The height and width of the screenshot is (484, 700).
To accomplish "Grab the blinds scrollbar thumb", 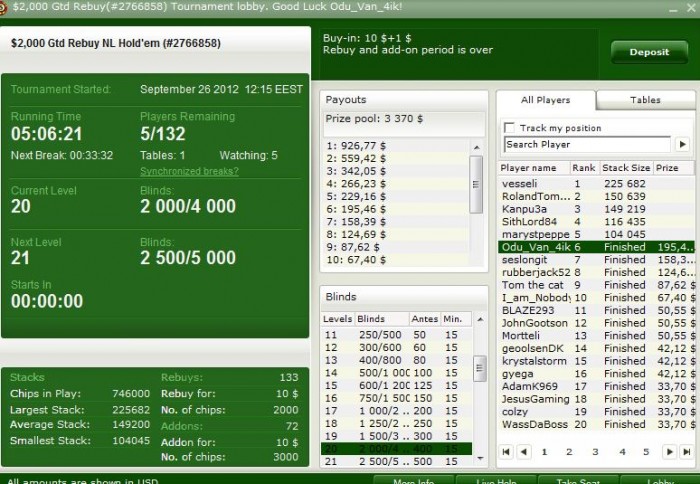I will [479, 368].
